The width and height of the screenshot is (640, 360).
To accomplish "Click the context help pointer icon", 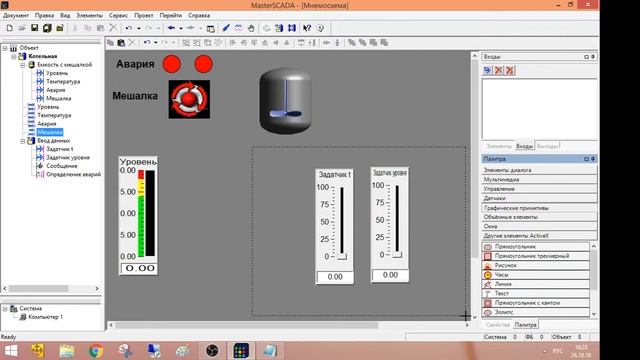I will click(x=307, y=28).
